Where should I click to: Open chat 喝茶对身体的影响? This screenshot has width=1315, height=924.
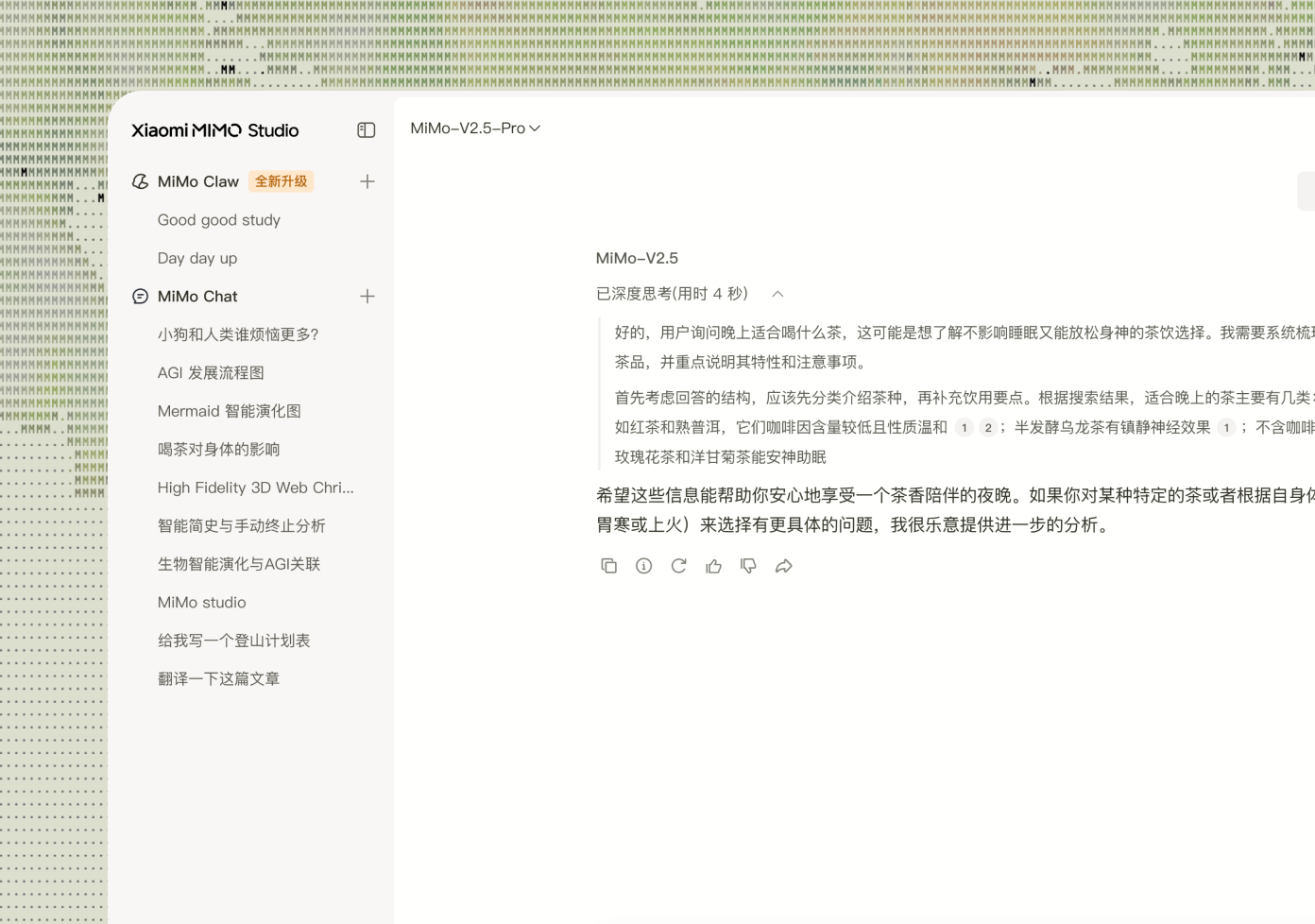pyautogui.click(x=218, y=450)
